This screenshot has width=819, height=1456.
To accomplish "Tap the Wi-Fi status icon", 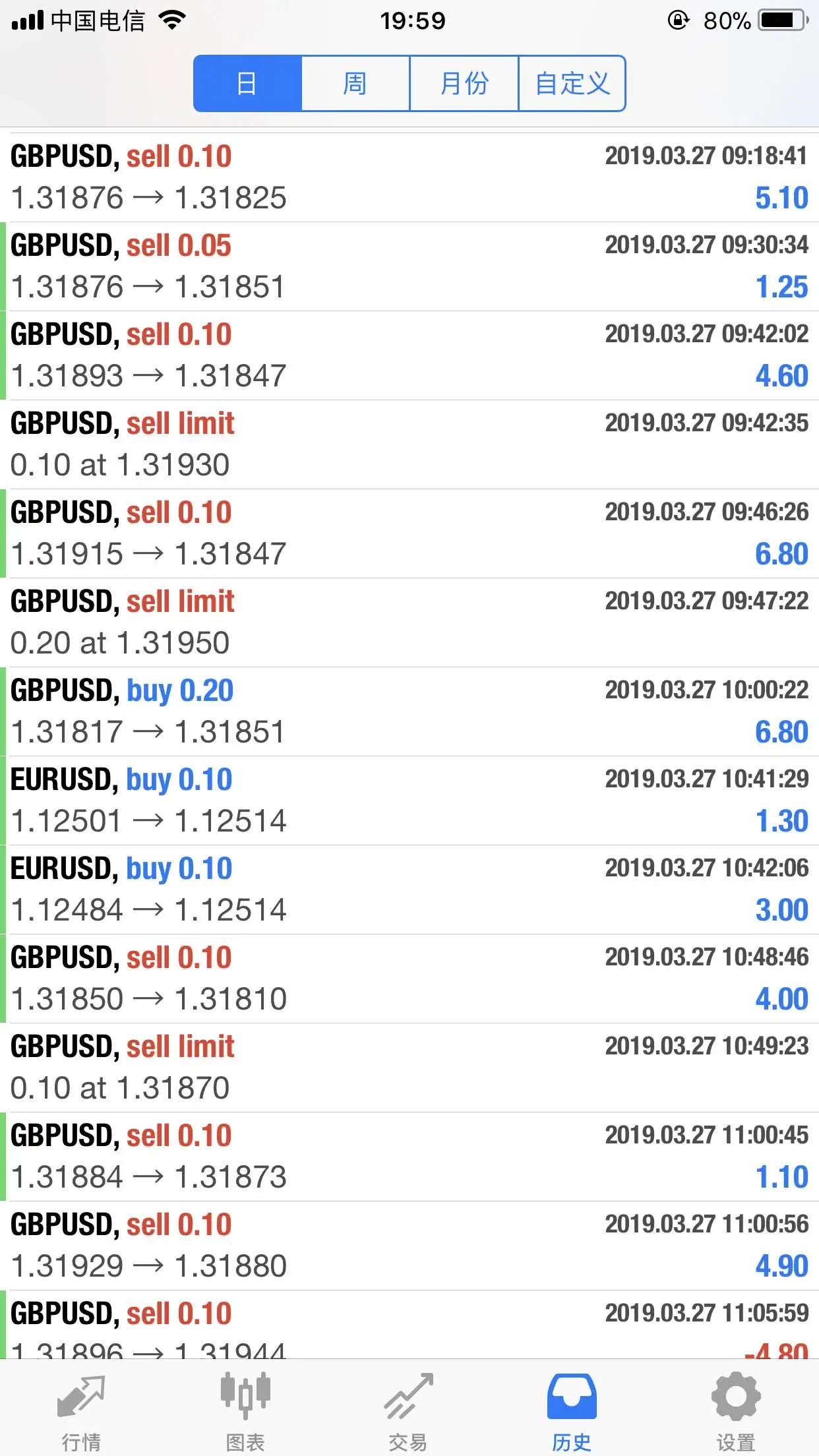I will [x=172, y=20].
